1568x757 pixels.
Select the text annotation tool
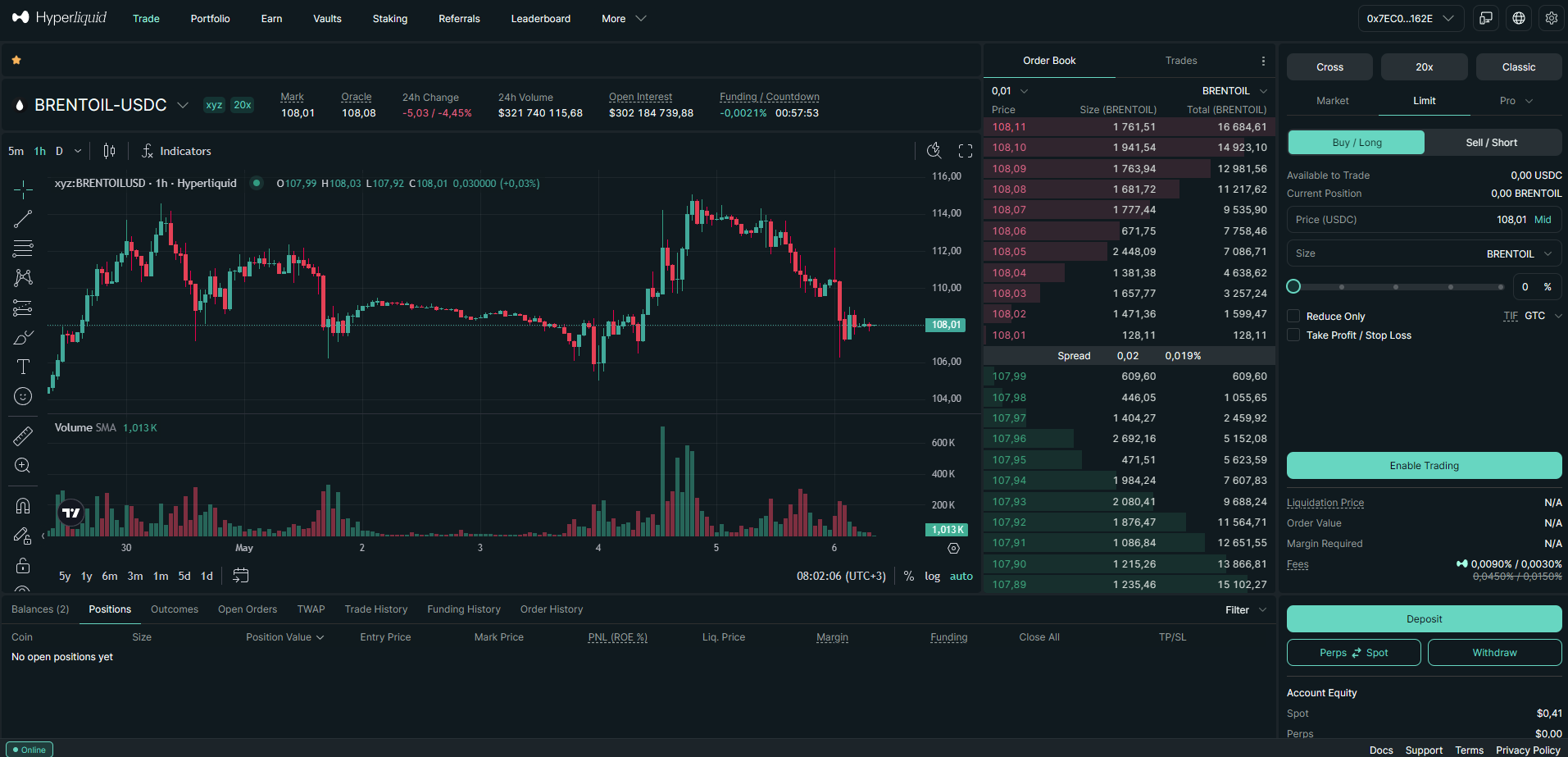click(x=23, y=367)
